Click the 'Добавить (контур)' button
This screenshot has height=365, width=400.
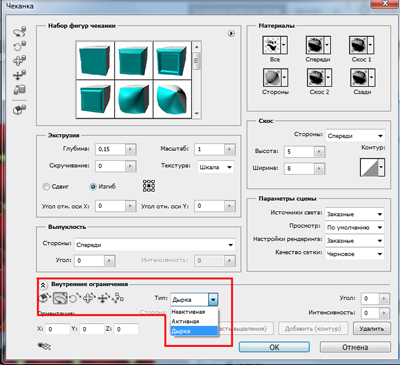(313, 328)
